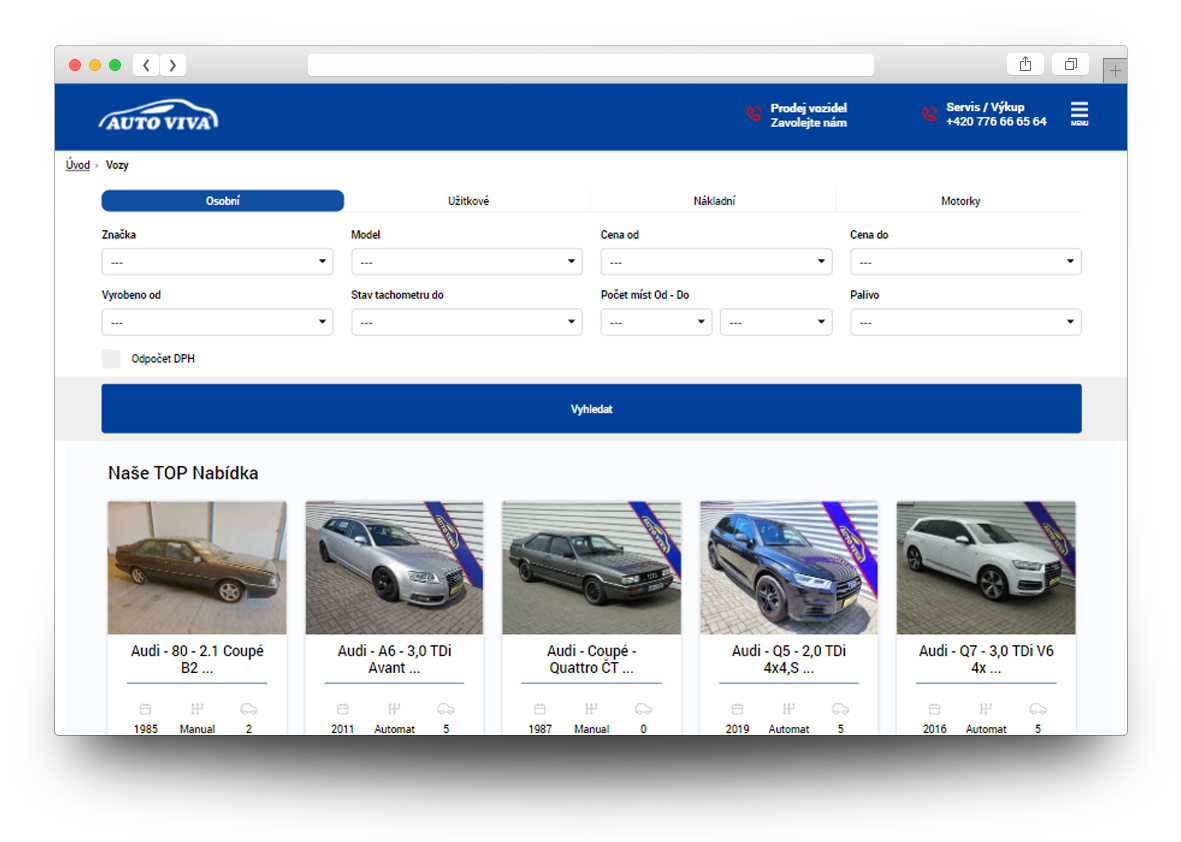Click the Vyhledat search button
Image resolution: width=1181 pixels, height=842 pixels.
coord(591,409)
